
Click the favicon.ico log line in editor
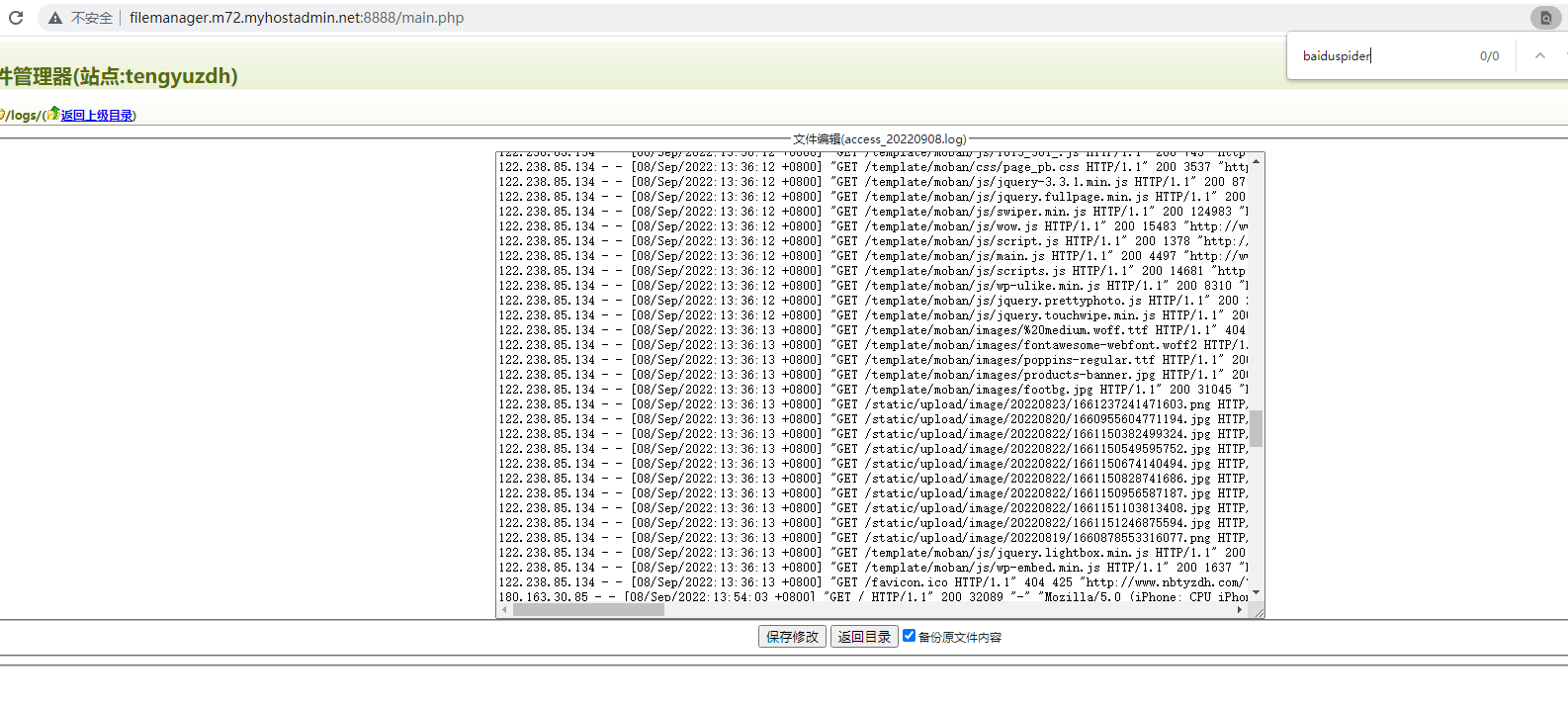click(x=870, y=582)
